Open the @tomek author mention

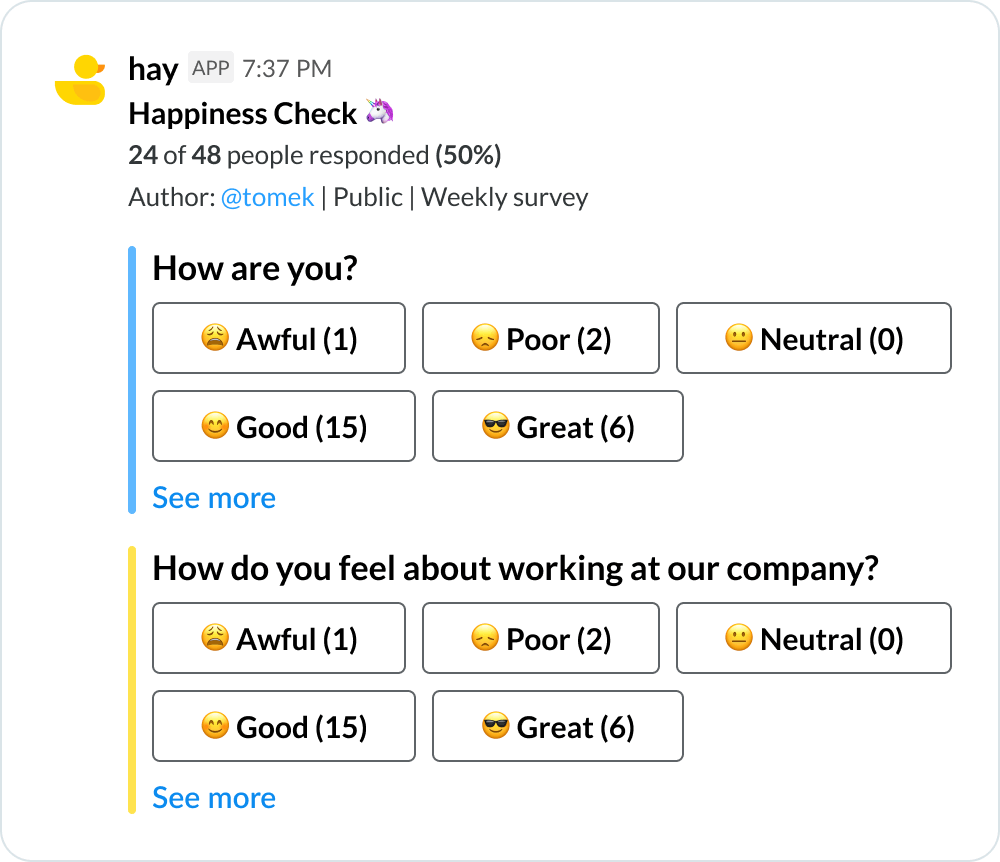click(267, 197)
